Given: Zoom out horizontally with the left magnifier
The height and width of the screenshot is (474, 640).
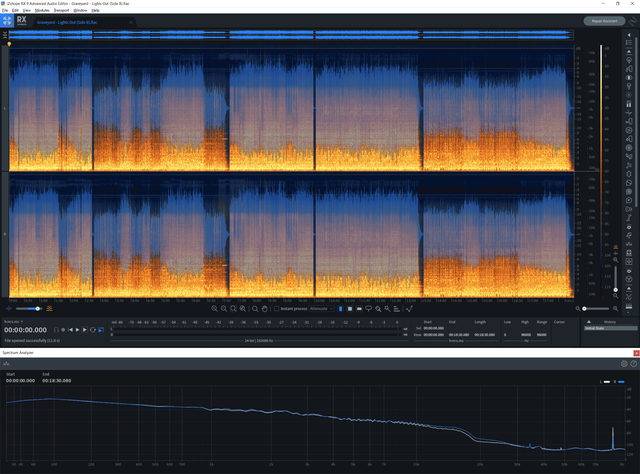Looking at the screenshot, I should [x=578, y=309].
